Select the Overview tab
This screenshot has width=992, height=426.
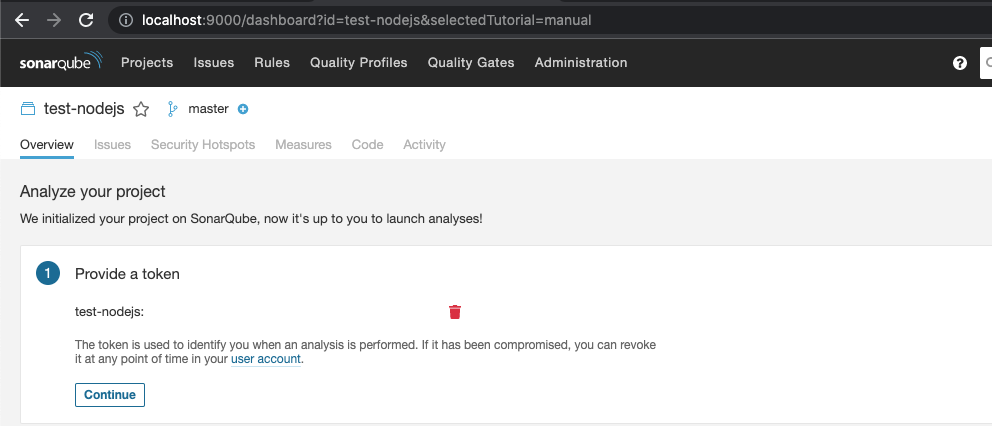coord(47,145)
